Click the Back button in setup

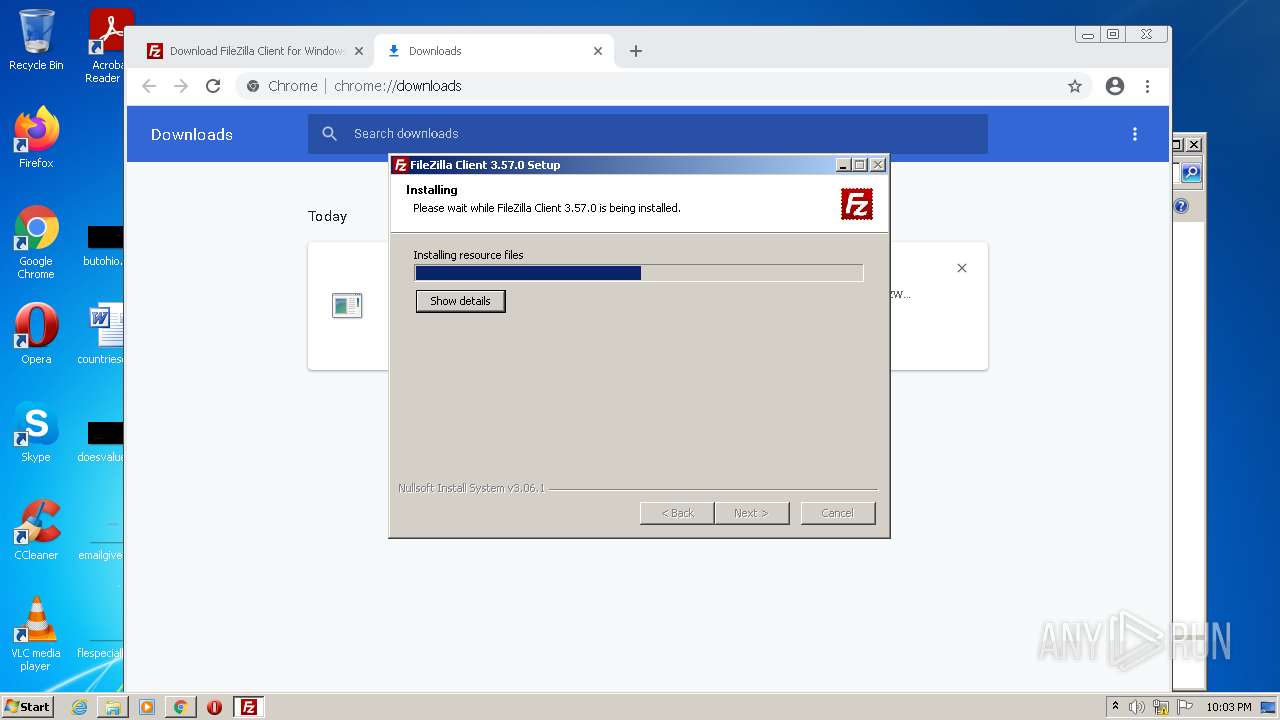pos(677,513)
